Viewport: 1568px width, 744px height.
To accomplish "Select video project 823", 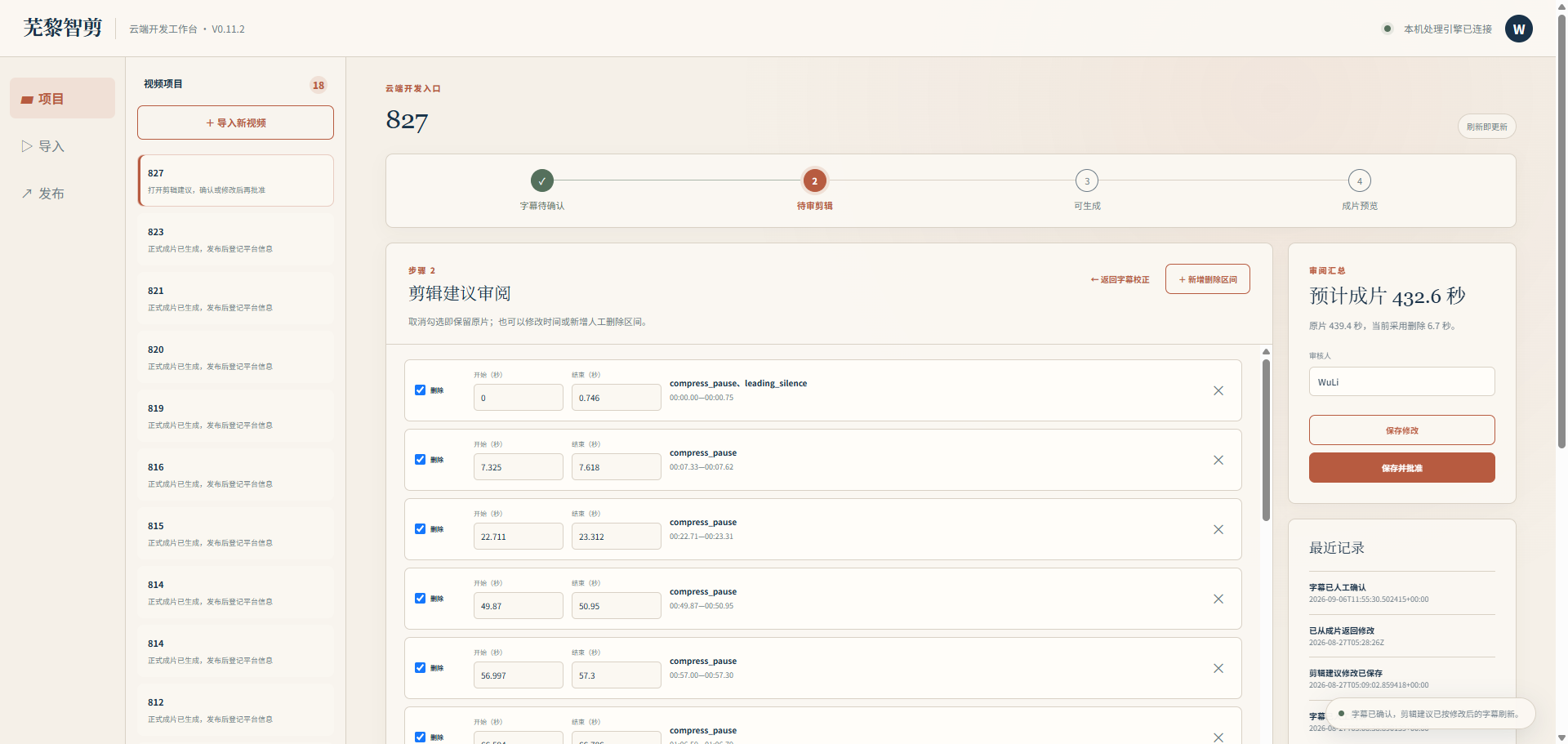I will pos(235,239).
